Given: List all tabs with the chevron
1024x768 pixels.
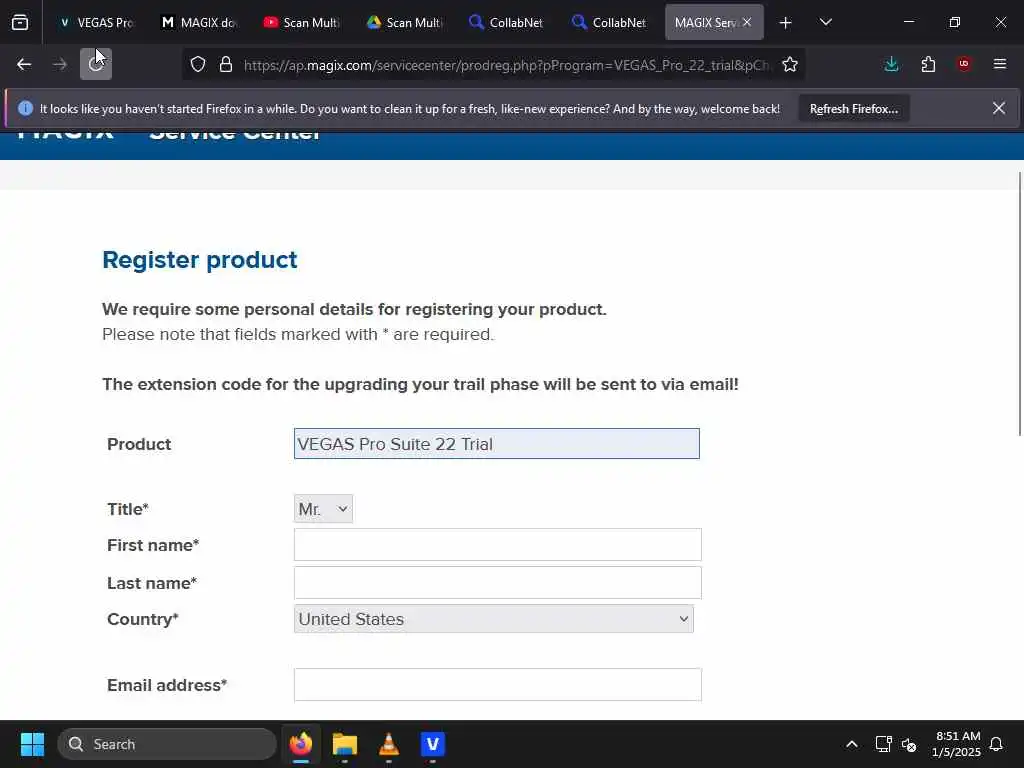Looking at the screenshot, I should point(825,22).
